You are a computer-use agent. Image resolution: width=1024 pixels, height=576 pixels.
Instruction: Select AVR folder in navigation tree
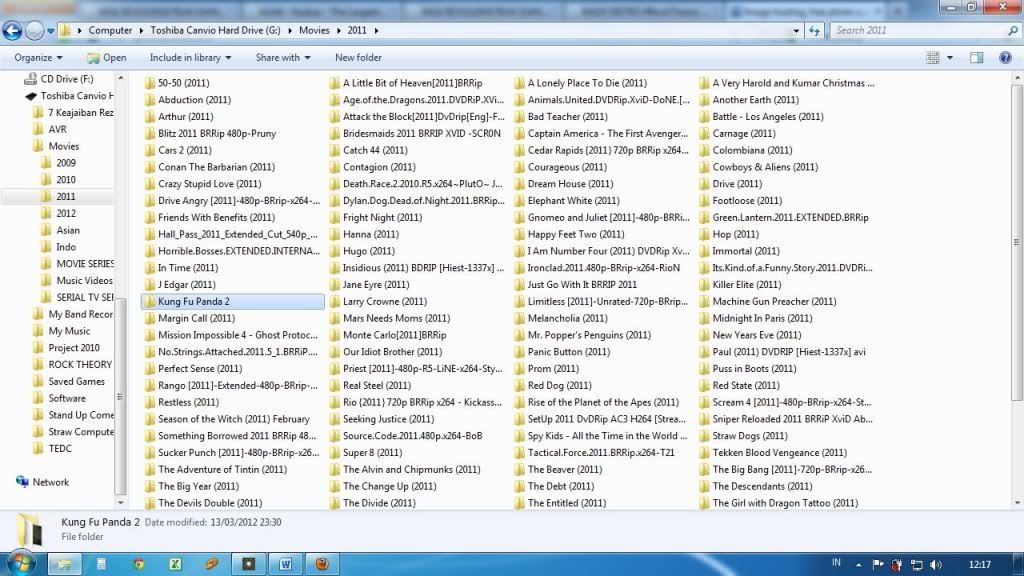point(57,129)
